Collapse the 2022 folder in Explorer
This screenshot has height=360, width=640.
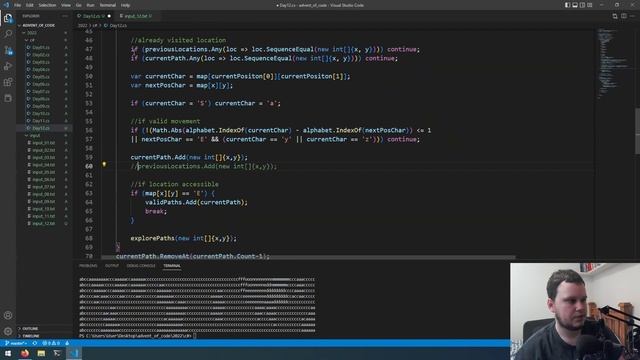(x=31, y=33)
